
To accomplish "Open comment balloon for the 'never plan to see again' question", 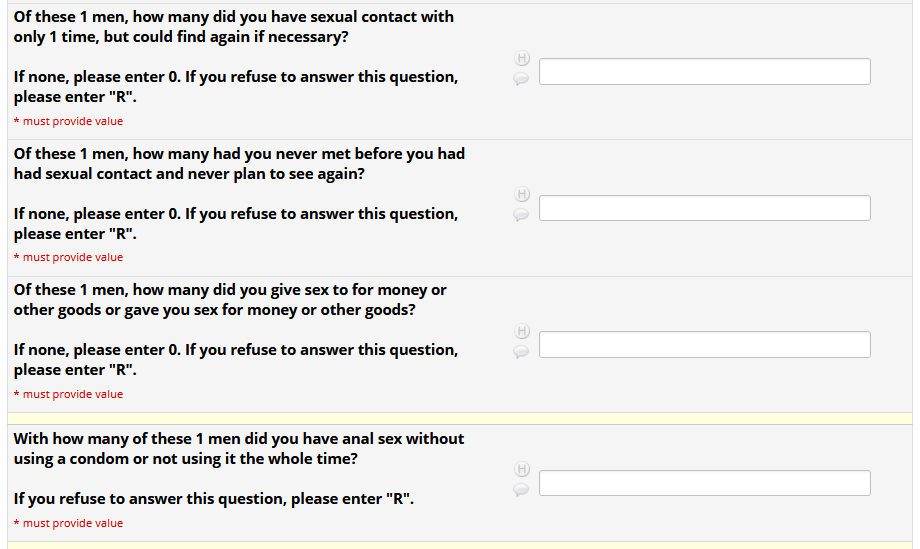I will coord(521,215).
